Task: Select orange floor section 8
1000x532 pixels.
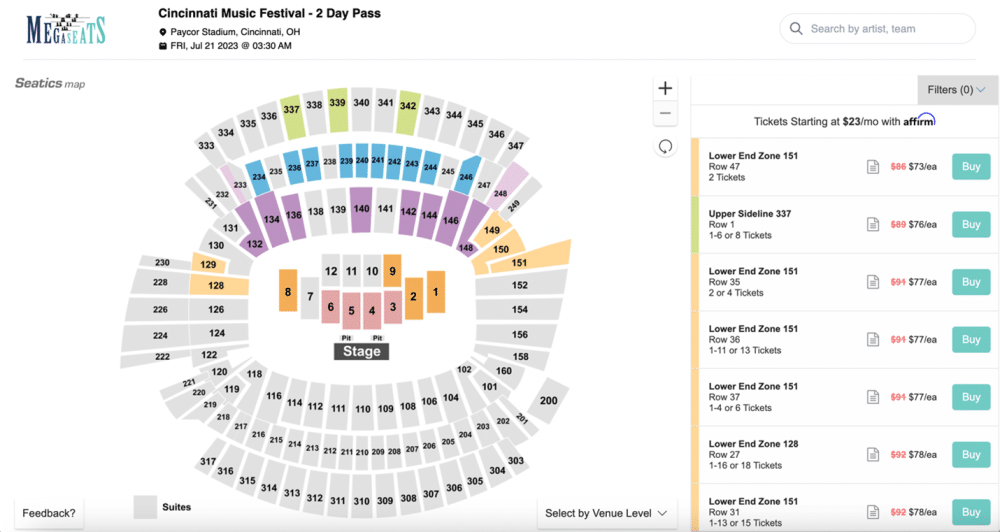Action: coord(288,291)
